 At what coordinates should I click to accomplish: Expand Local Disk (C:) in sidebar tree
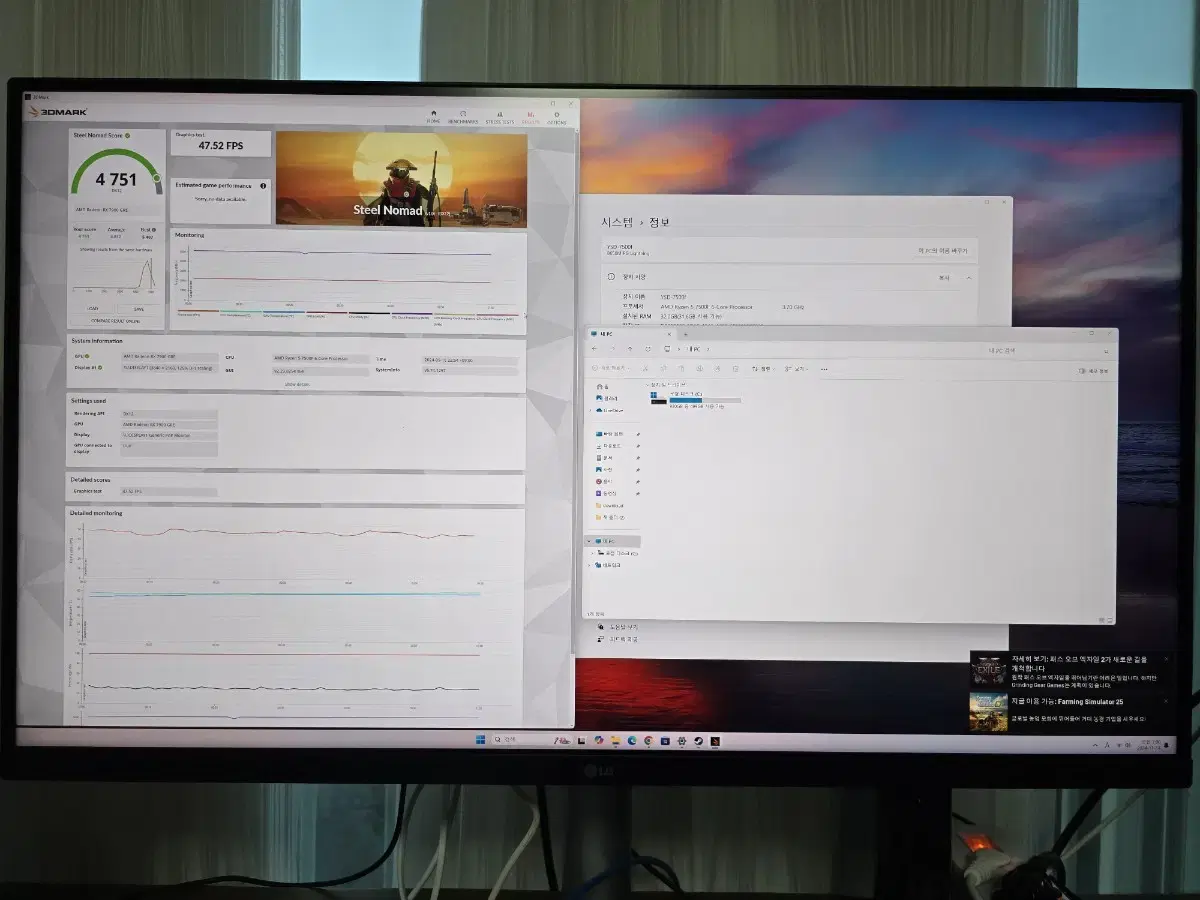click(592, 553)
